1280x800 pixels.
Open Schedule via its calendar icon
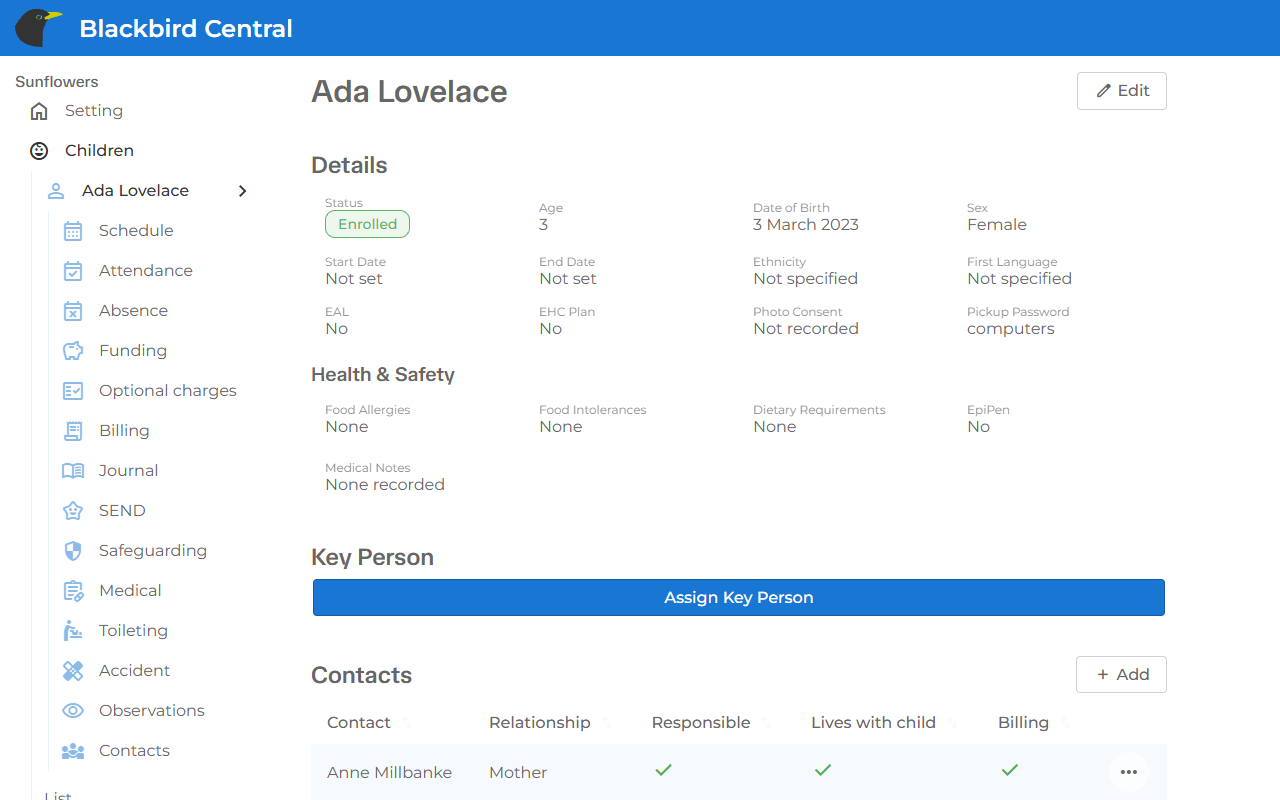[x=73, y=231]
